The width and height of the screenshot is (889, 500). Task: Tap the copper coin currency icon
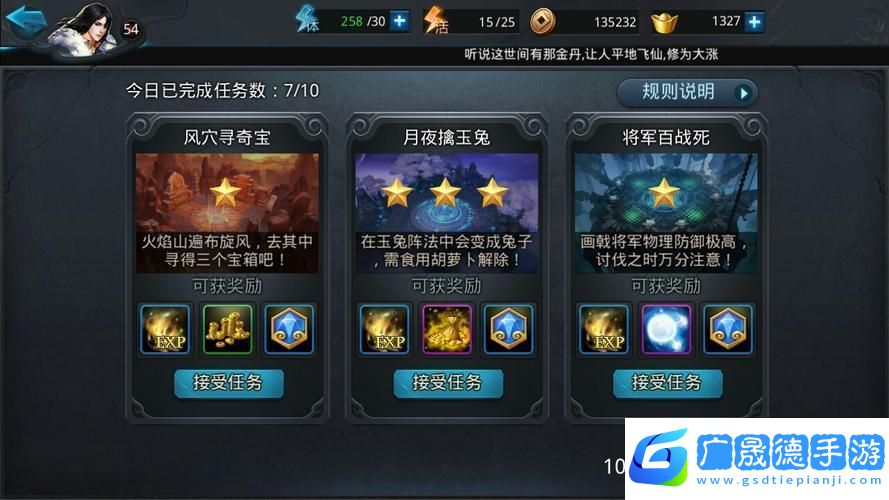542,22
